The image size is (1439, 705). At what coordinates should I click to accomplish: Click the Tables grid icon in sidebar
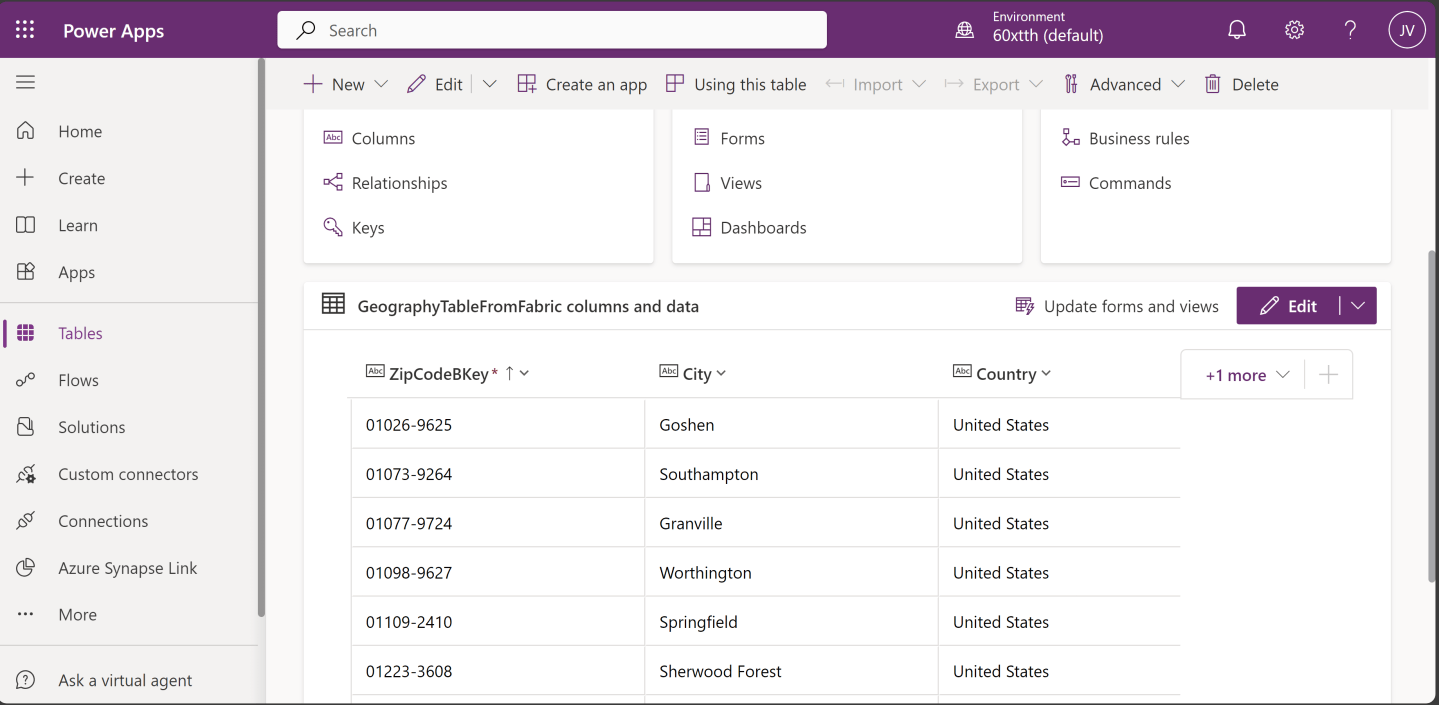[26, 333]
